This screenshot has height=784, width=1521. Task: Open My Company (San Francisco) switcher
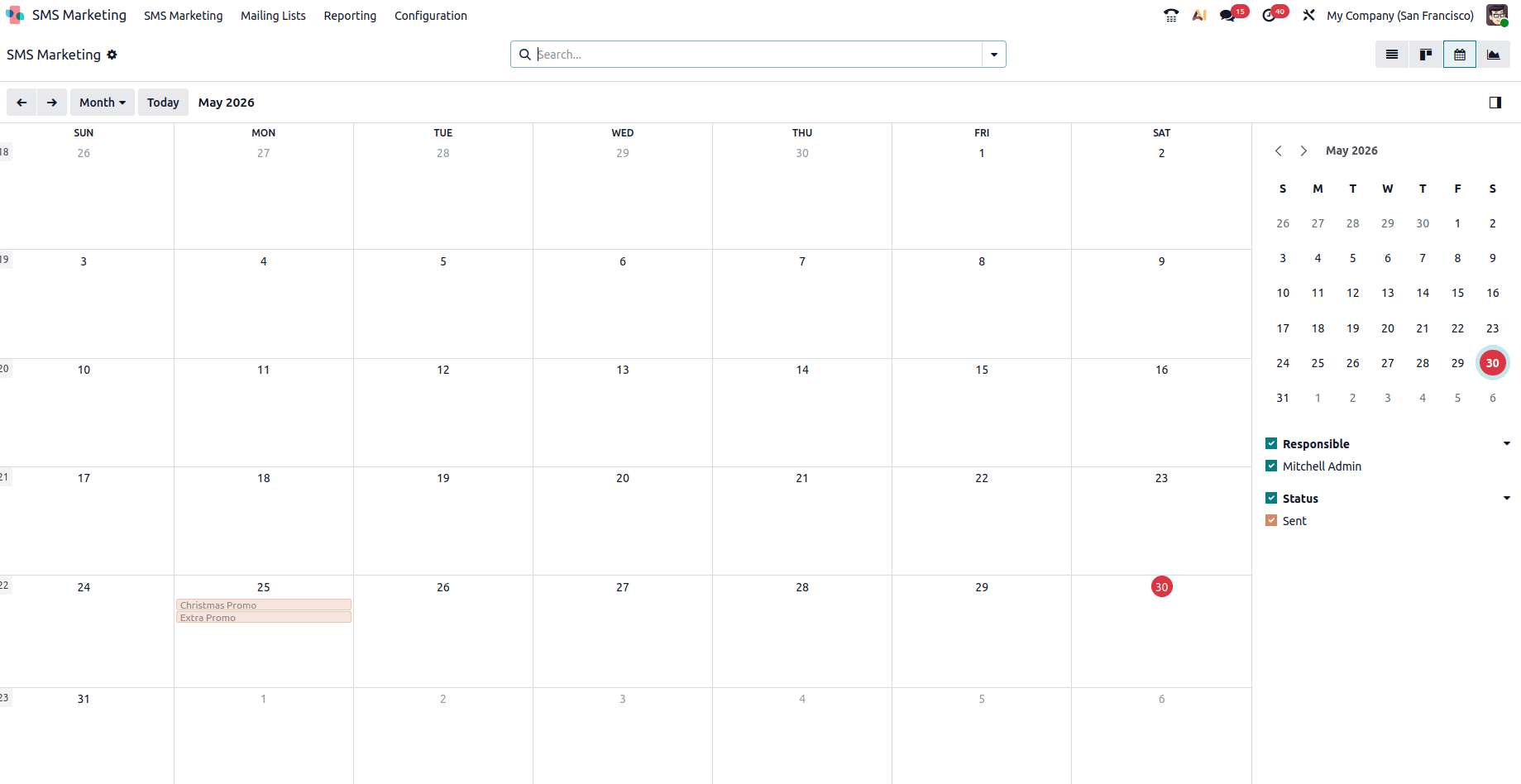coord(1400,16)
